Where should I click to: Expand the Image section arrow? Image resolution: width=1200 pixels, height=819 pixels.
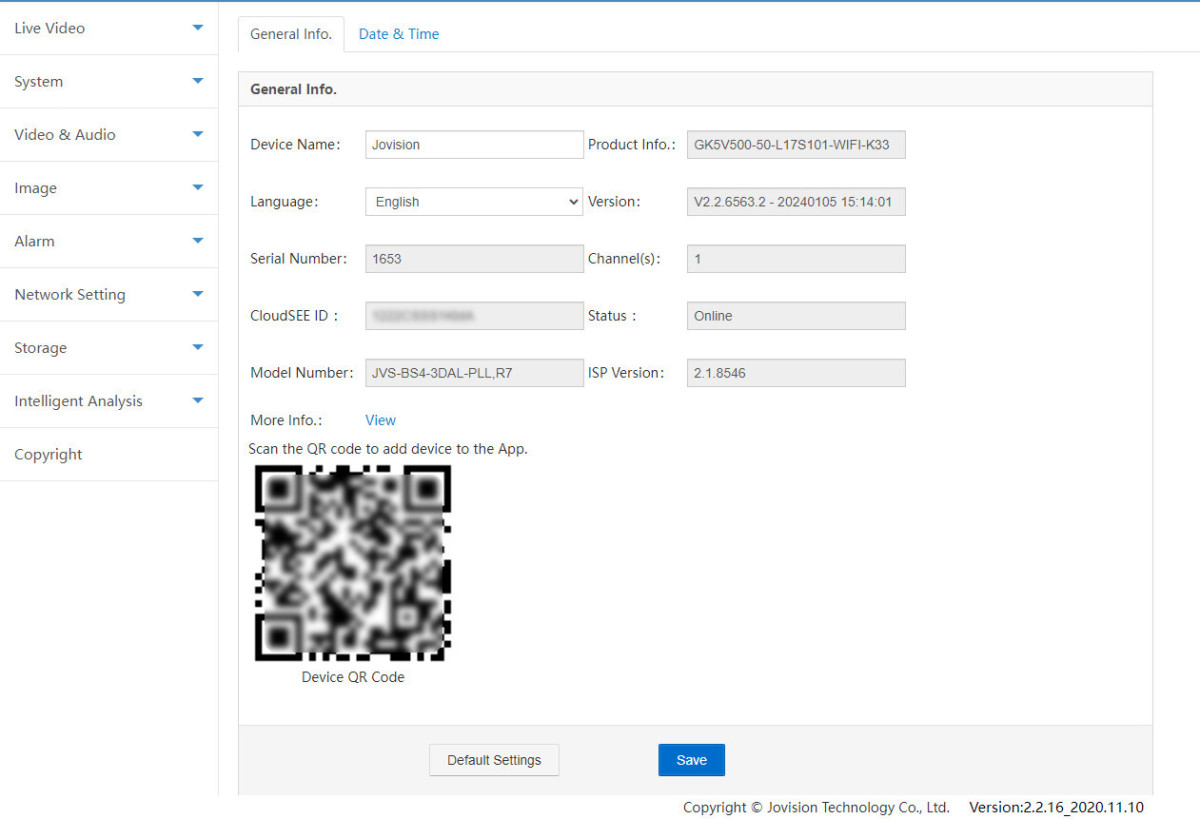(197, 188)
